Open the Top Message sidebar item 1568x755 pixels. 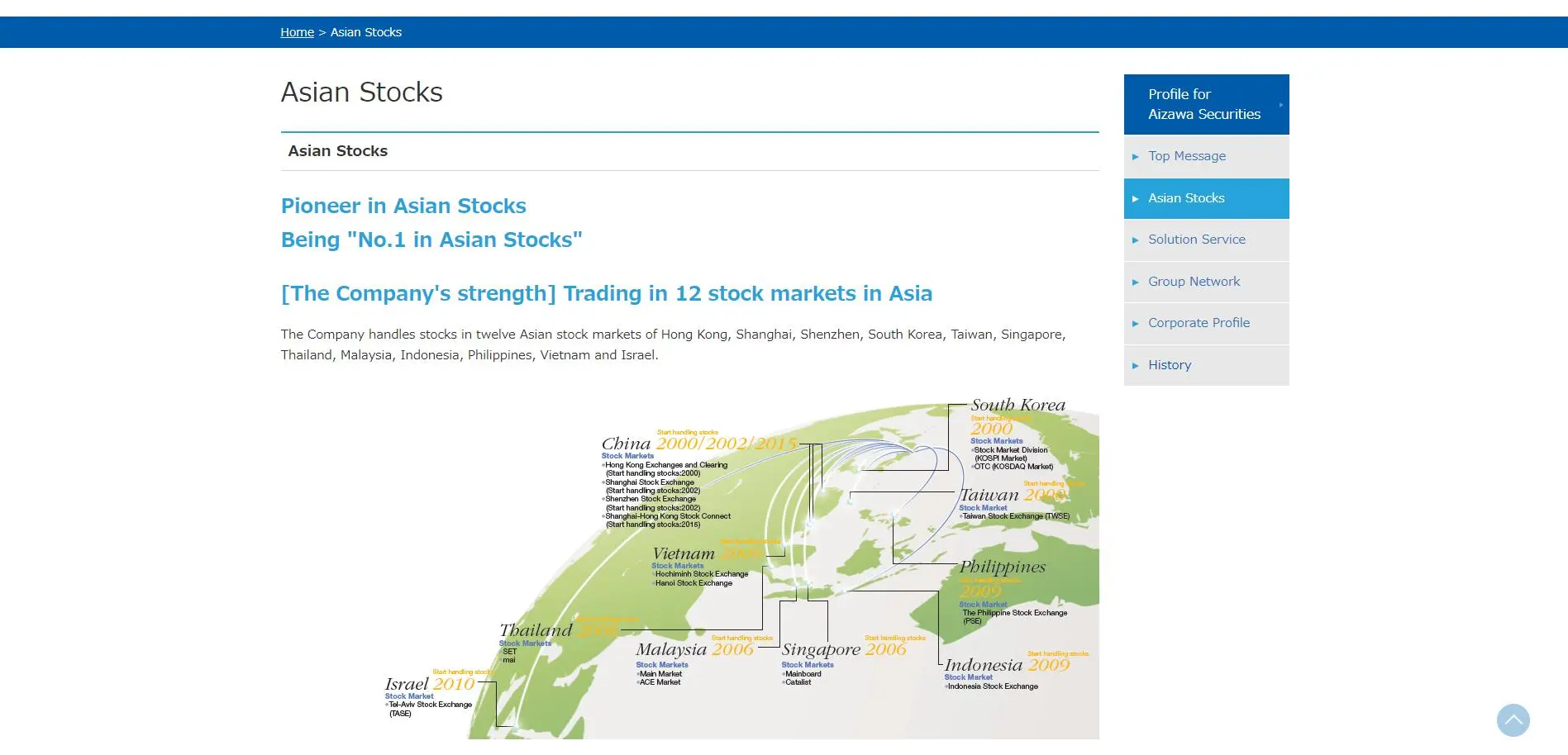(1206, 156)
